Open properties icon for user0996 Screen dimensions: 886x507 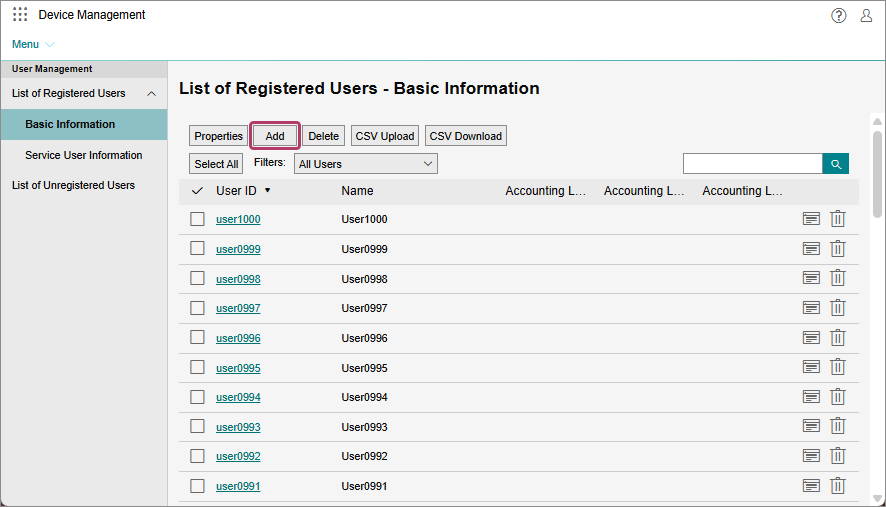[x=811, y=338]
